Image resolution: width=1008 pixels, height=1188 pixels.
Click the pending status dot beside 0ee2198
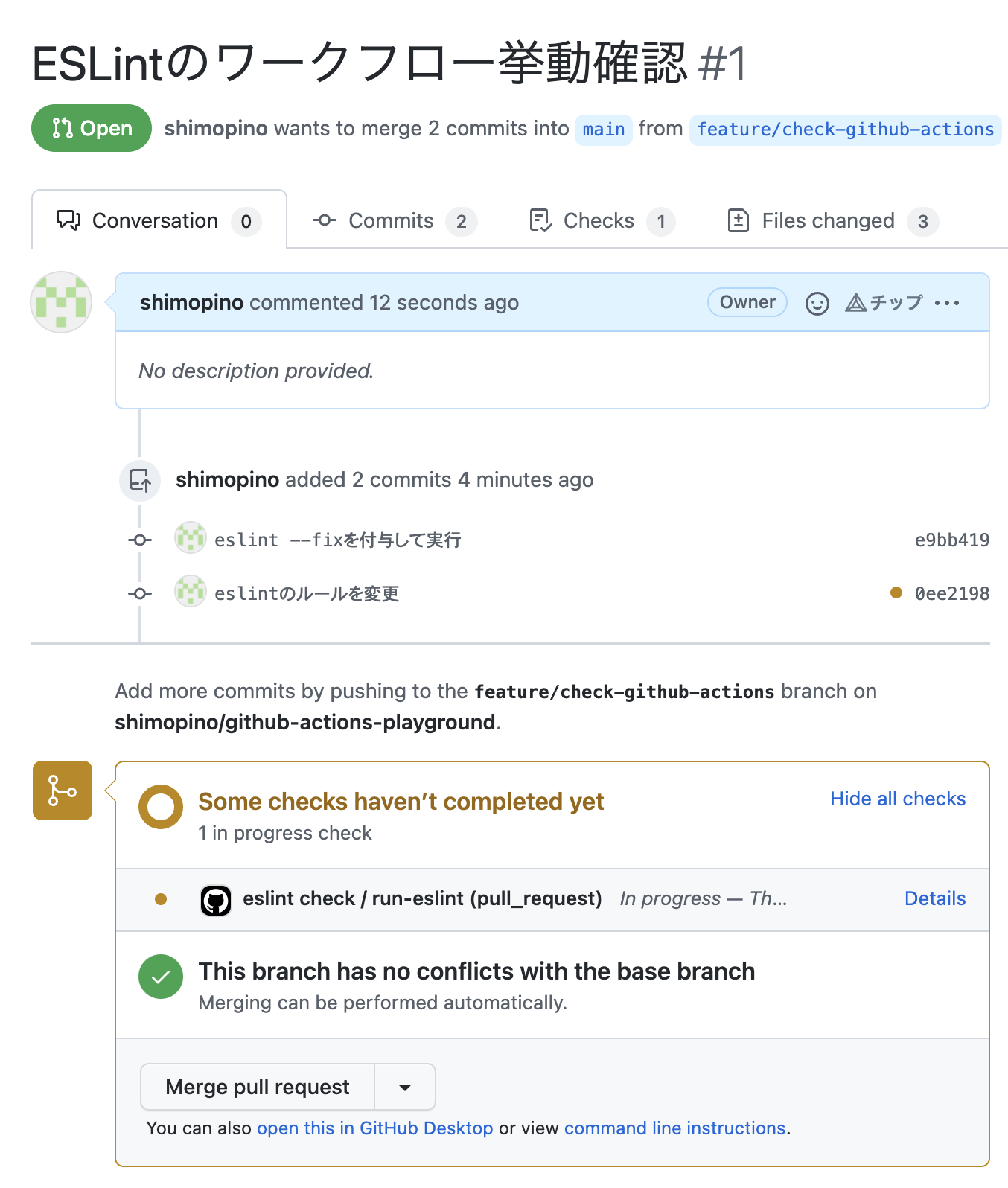pos(896,593)
